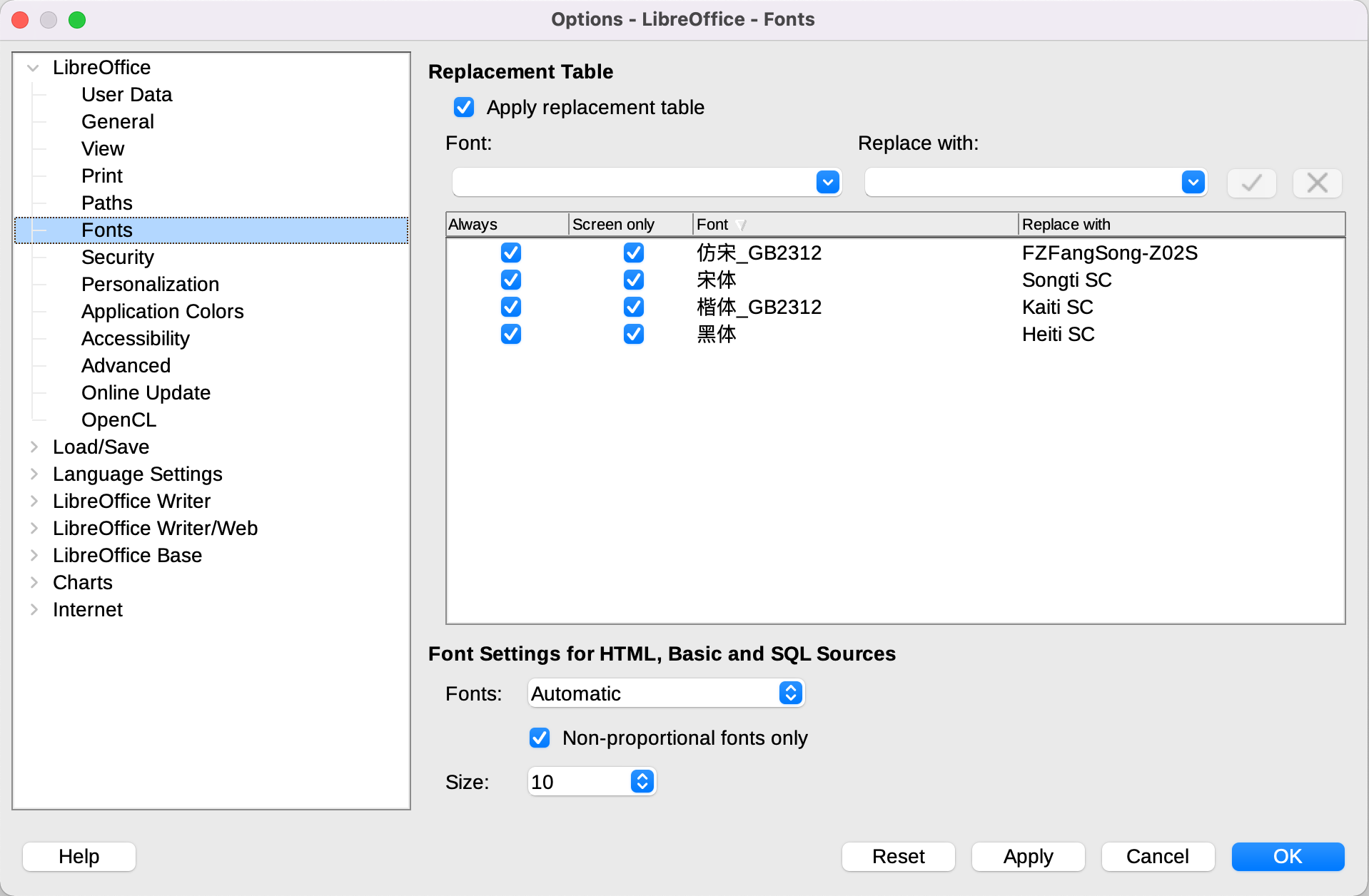The width and height of the screenshot is (1369, 896).
Task: Click the sort arrow on the Font column
Action: (742, 224)
